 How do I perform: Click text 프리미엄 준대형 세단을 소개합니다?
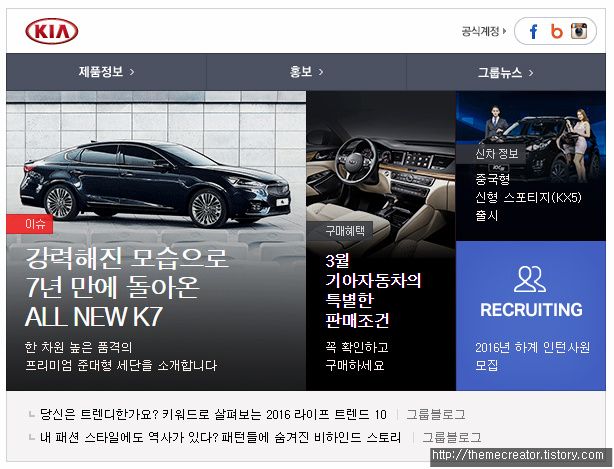[121, 365]
